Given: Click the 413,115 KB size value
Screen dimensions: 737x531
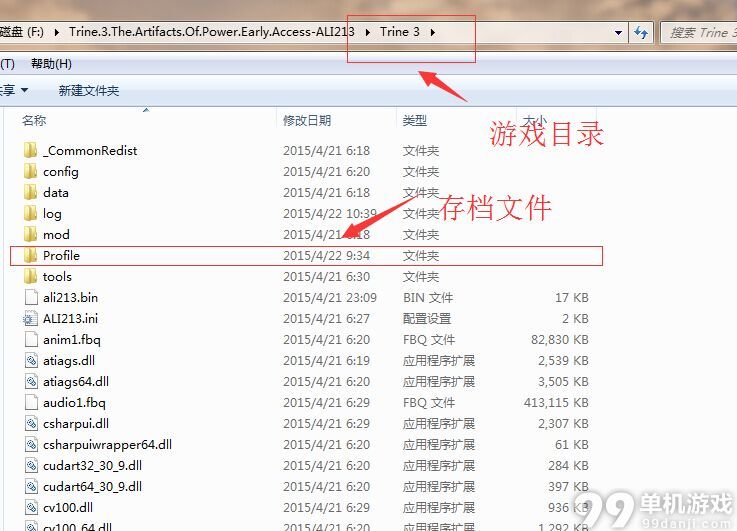Looking at the screenshot, I should click(x=556, y=402).
